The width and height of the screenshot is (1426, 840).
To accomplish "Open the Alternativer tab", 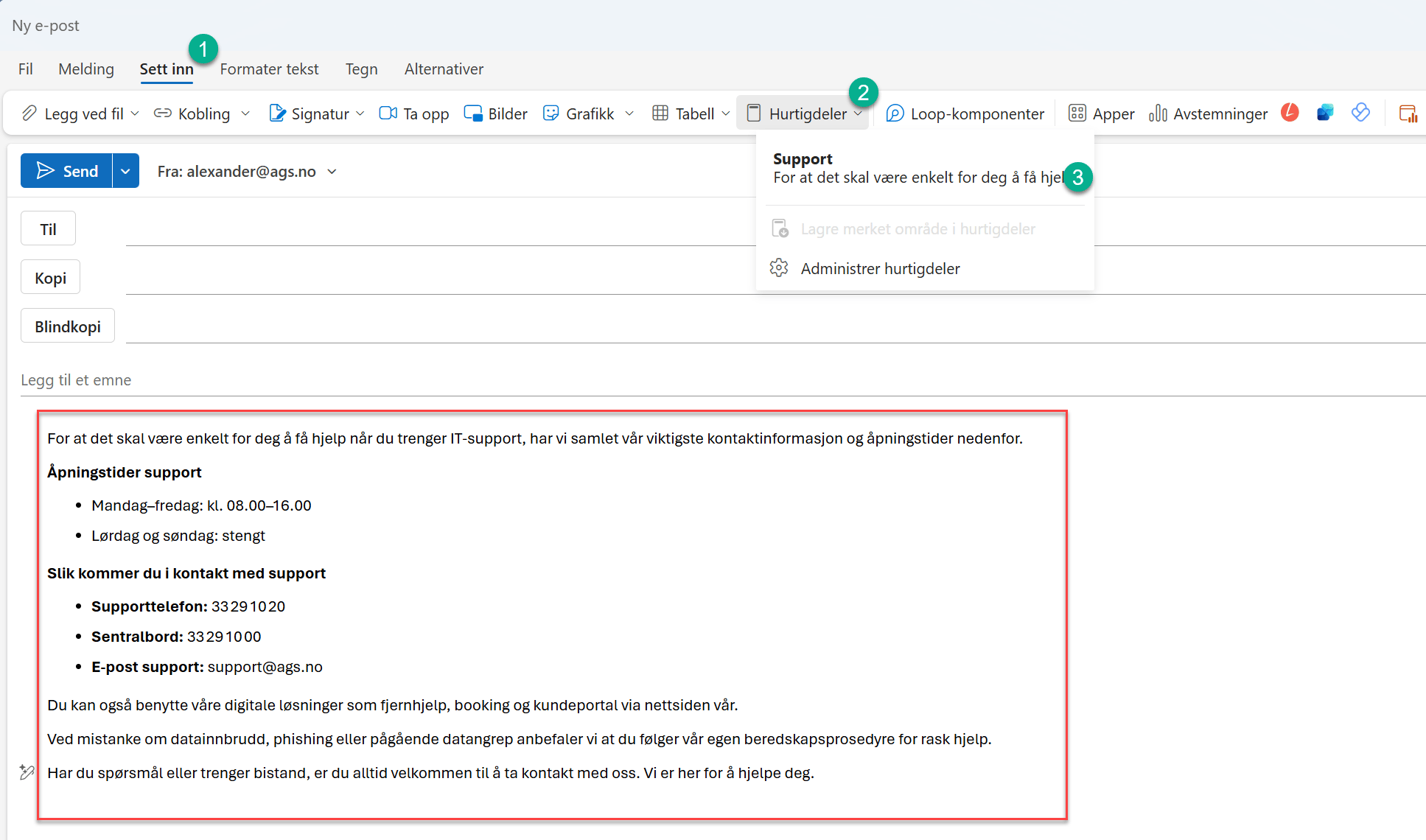I will [444, 69].
